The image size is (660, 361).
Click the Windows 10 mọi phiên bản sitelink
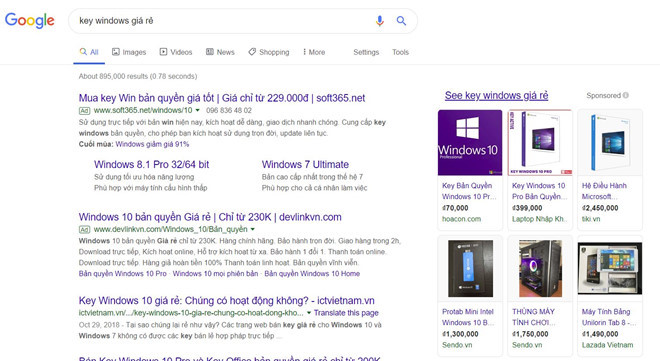[x=215, y=273]
